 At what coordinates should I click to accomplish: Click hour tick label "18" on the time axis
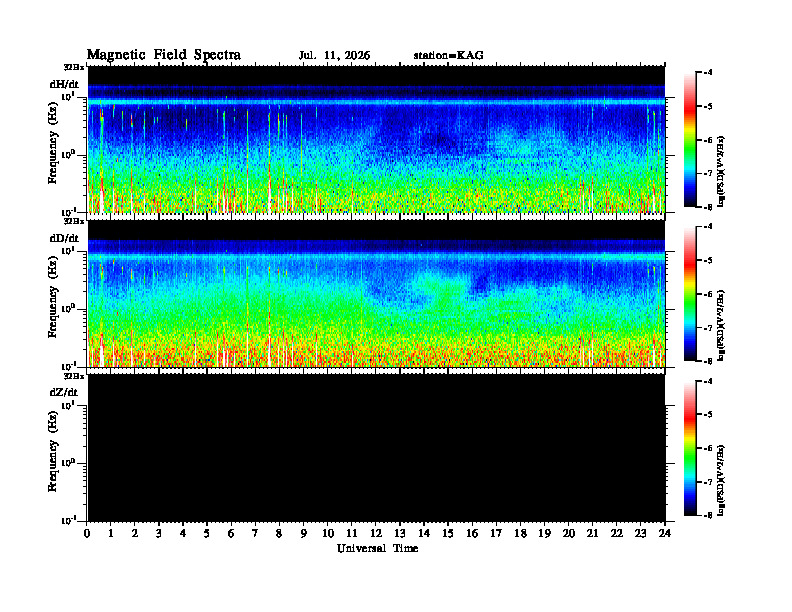(x=520, y=534)
